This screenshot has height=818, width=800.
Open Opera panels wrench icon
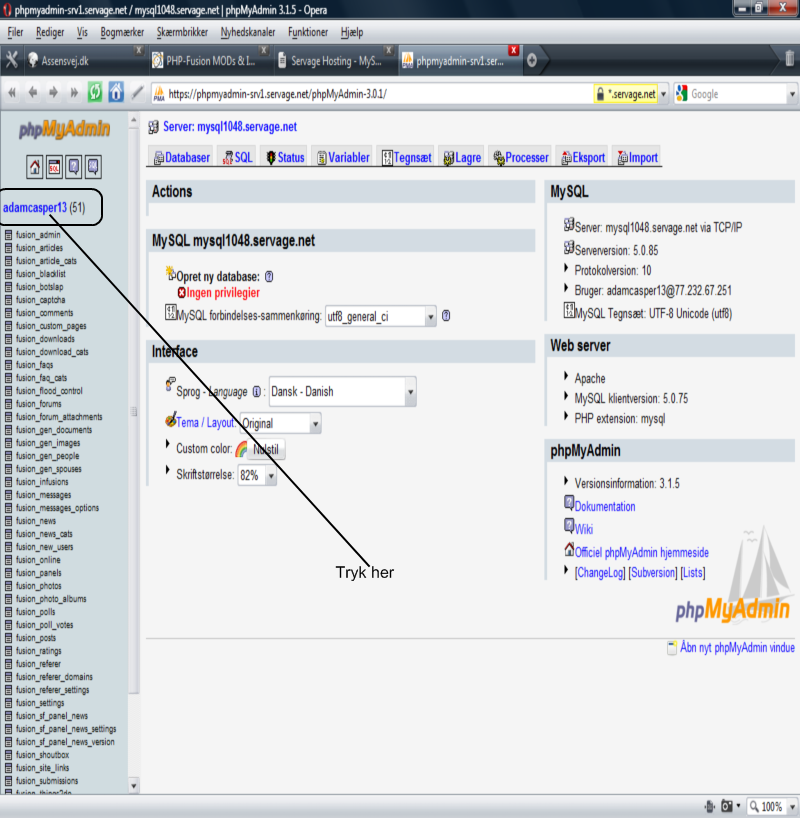click(11, 60)
